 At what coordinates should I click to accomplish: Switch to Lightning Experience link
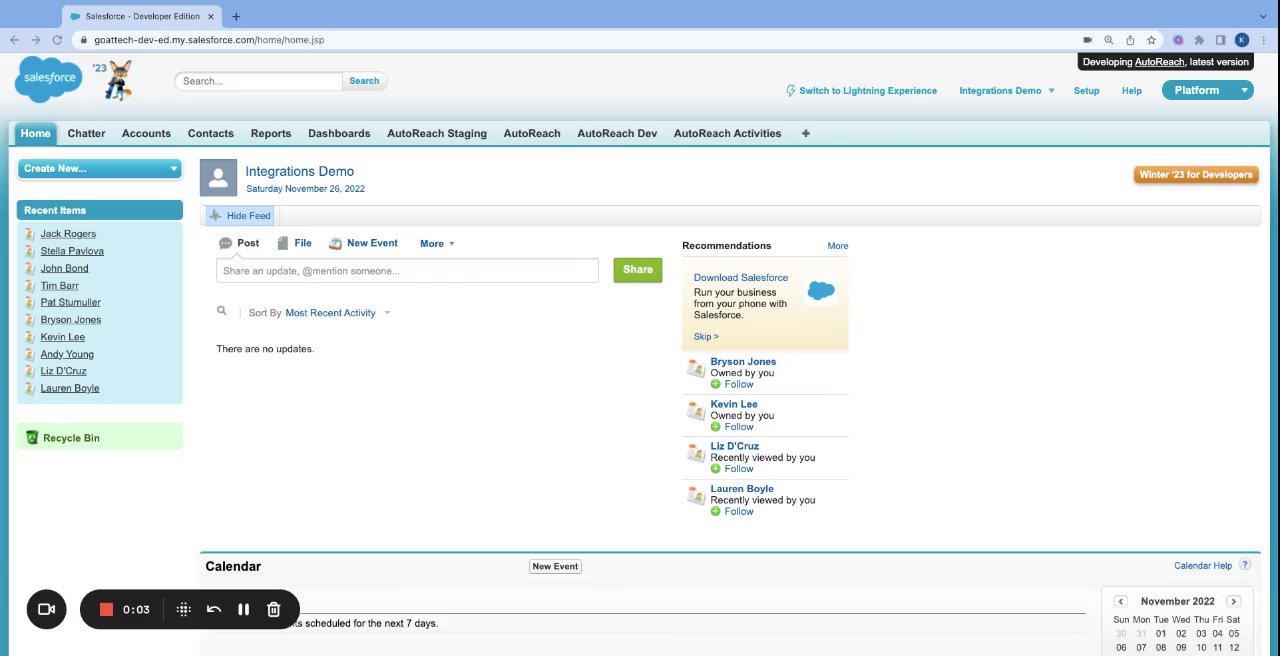[x=861, y=90]
